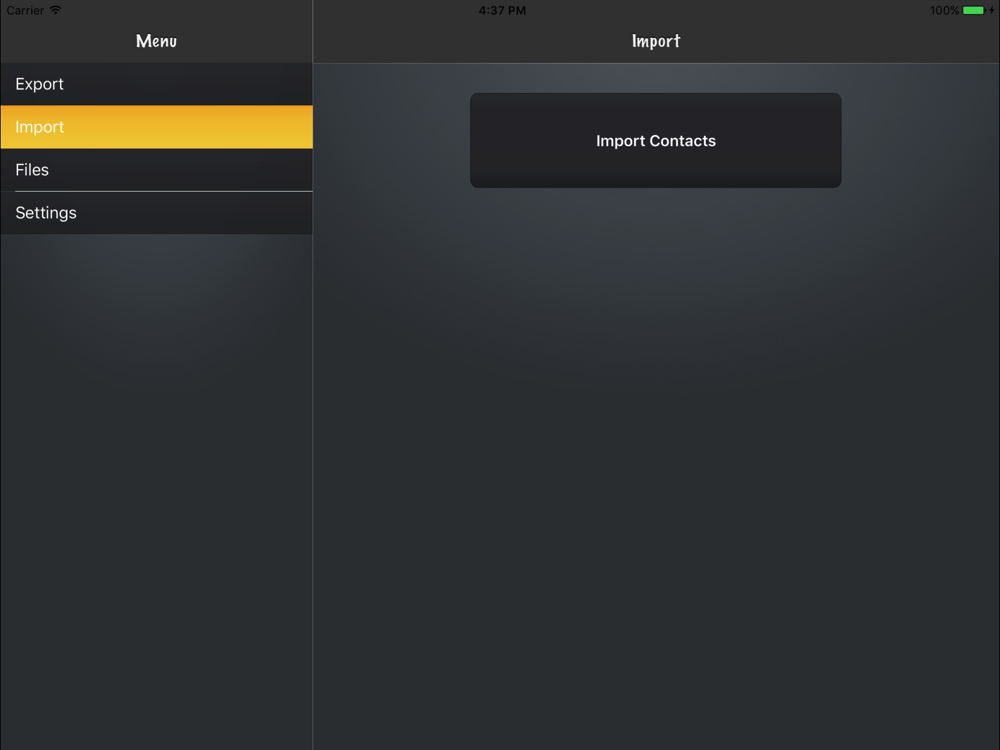Image resolution: width=1000 pixels, height=750 pixels.
Task: Click the Carrier label in status bar
Action: [x=26, y=10]
